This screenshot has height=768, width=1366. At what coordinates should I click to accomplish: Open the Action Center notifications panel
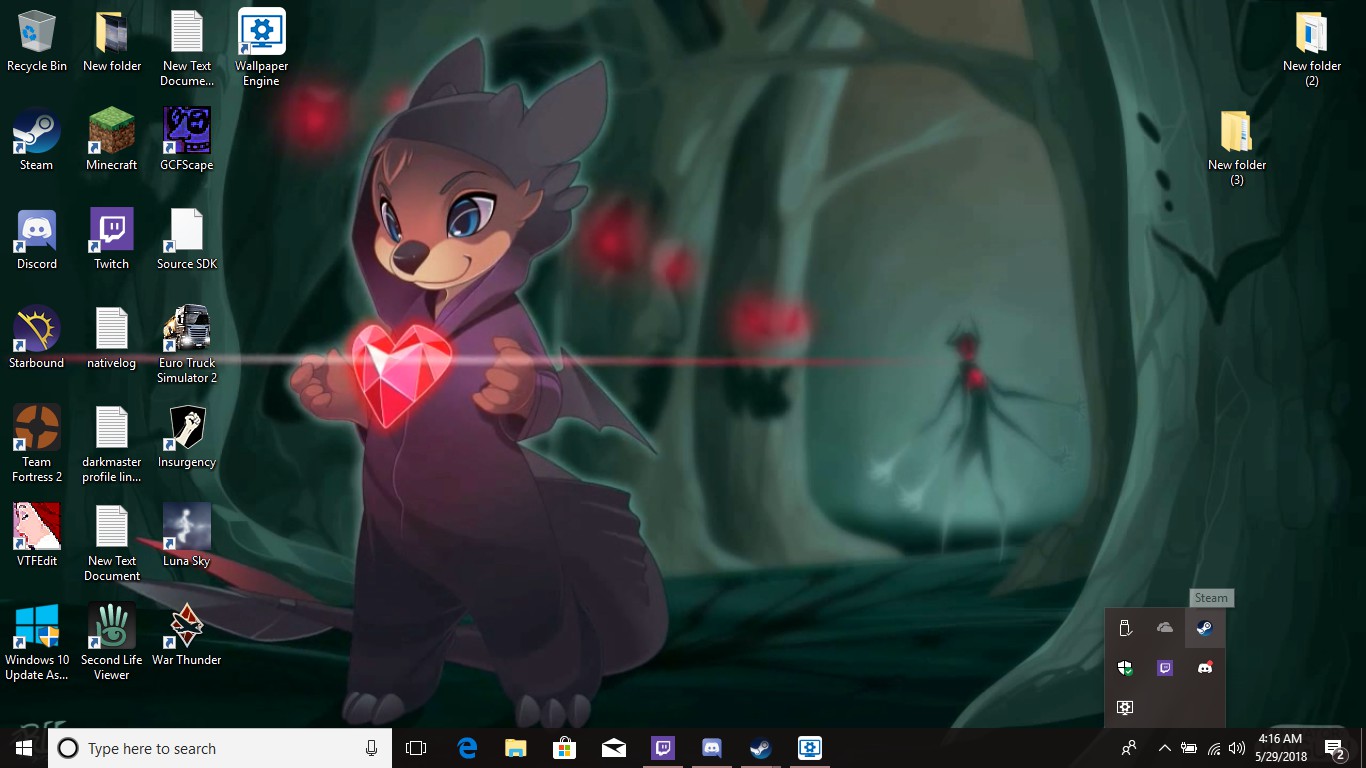pyautogui.click(x=1334, y=748)
